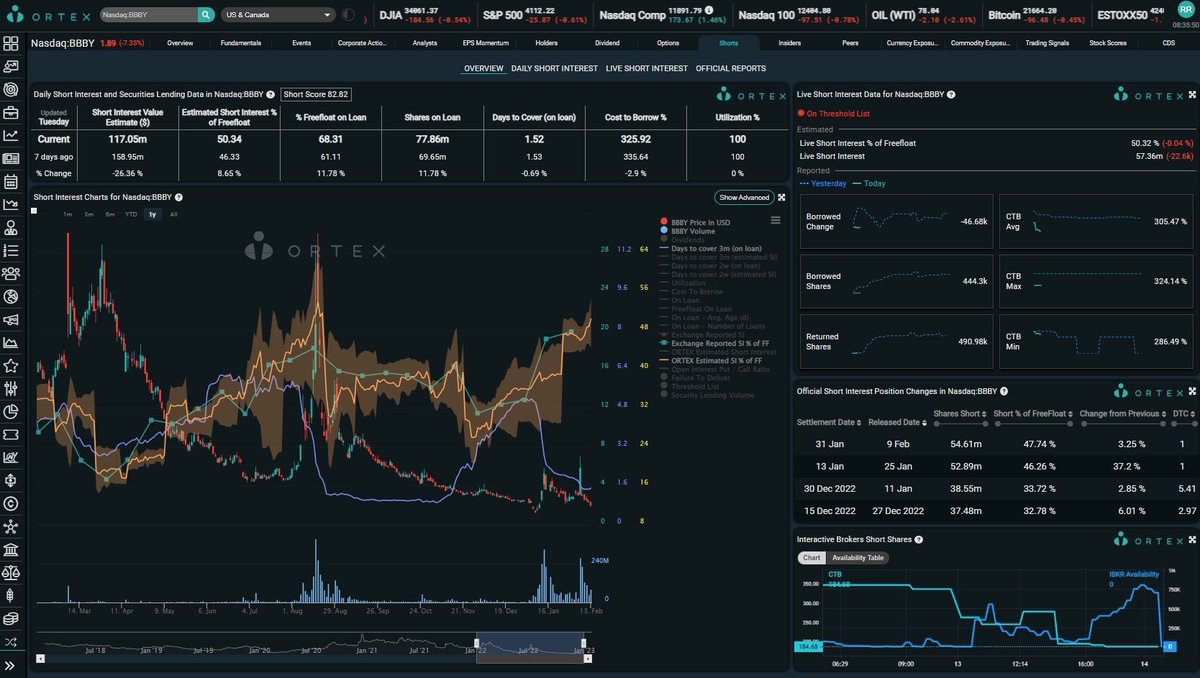Switch to the Insiders tab
The height and width of the screenshot is (678, 1200).
pos(789,43)
